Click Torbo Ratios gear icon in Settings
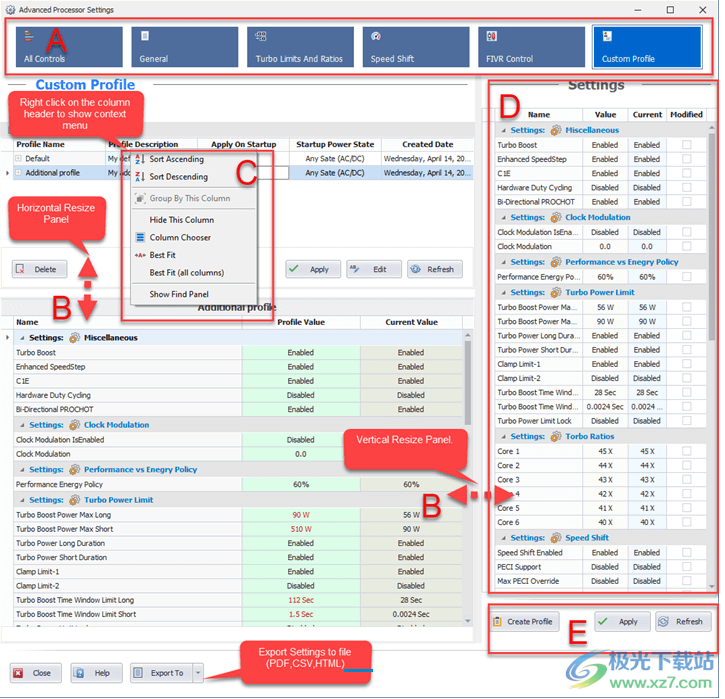 pyautogui.click(x=556, y=436)
